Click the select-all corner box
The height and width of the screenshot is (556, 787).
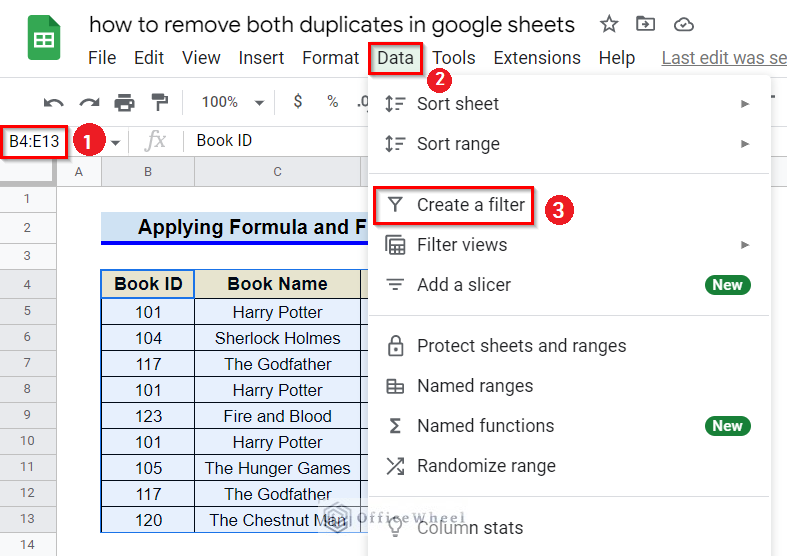(x=27, y=171)
